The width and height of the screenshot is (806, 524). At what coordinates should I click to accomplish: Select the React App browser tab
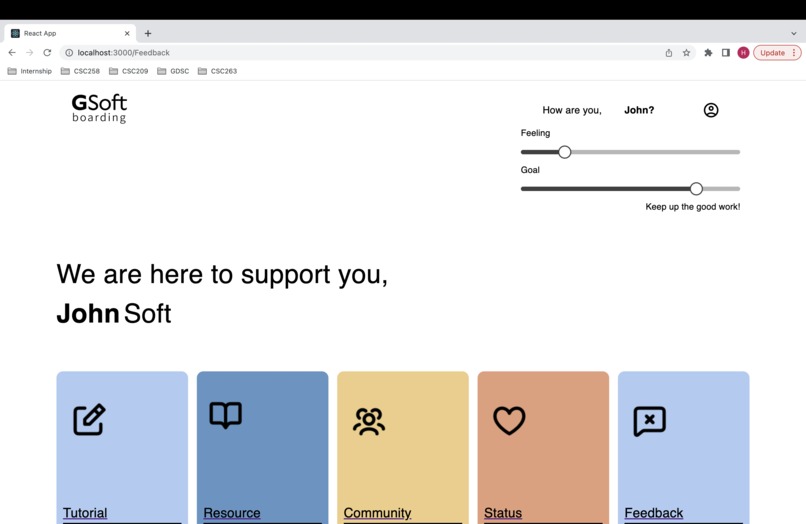click(70, 33)
